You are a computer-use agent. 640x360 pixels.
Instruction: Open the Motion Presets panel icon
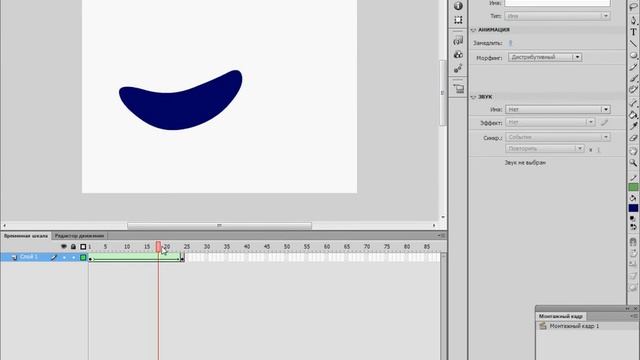458,68
